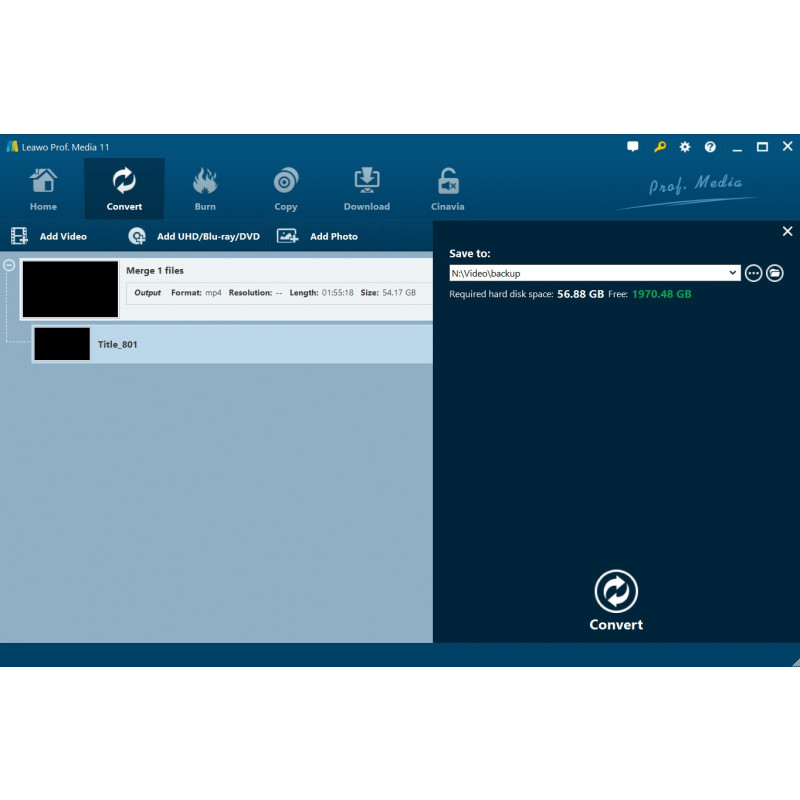Collapse the Merge 1 files group
The image size is (800, 800).
tap(9, 265)
